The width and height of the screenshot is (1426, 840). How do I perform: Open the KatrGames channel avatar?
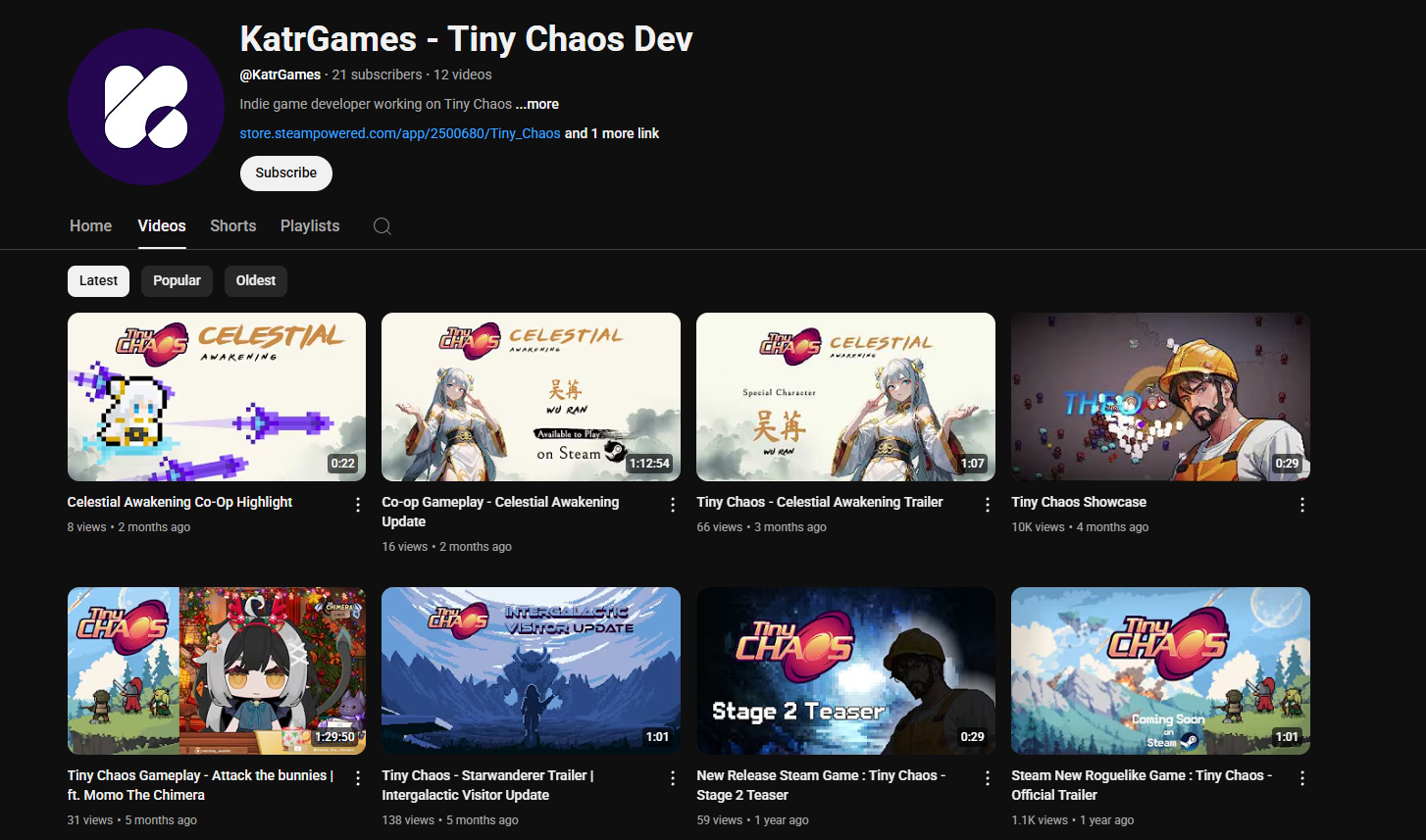click(146, 107)
